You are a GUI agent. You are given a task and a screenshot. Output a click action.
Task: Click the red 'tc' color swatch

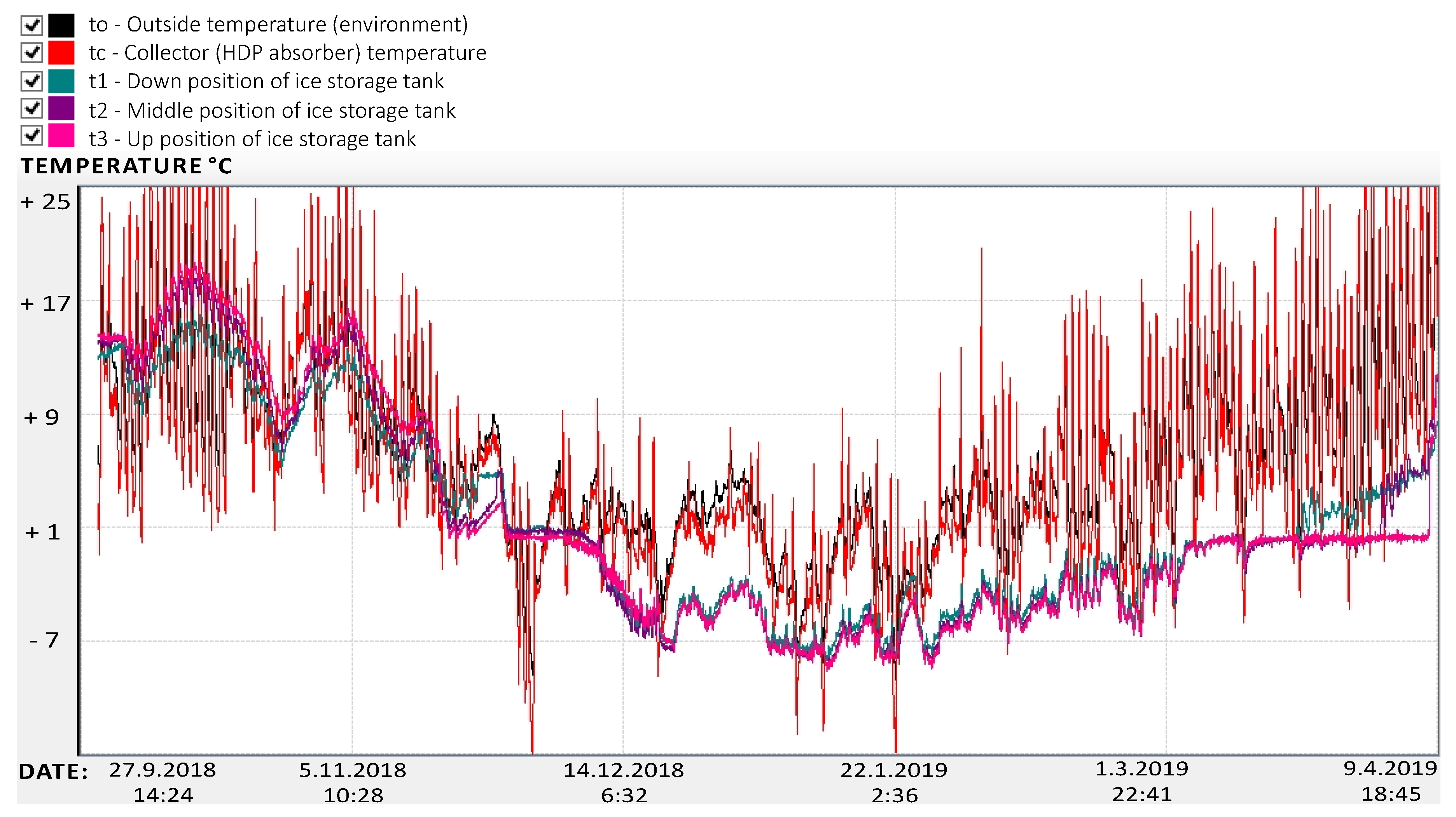61,52
